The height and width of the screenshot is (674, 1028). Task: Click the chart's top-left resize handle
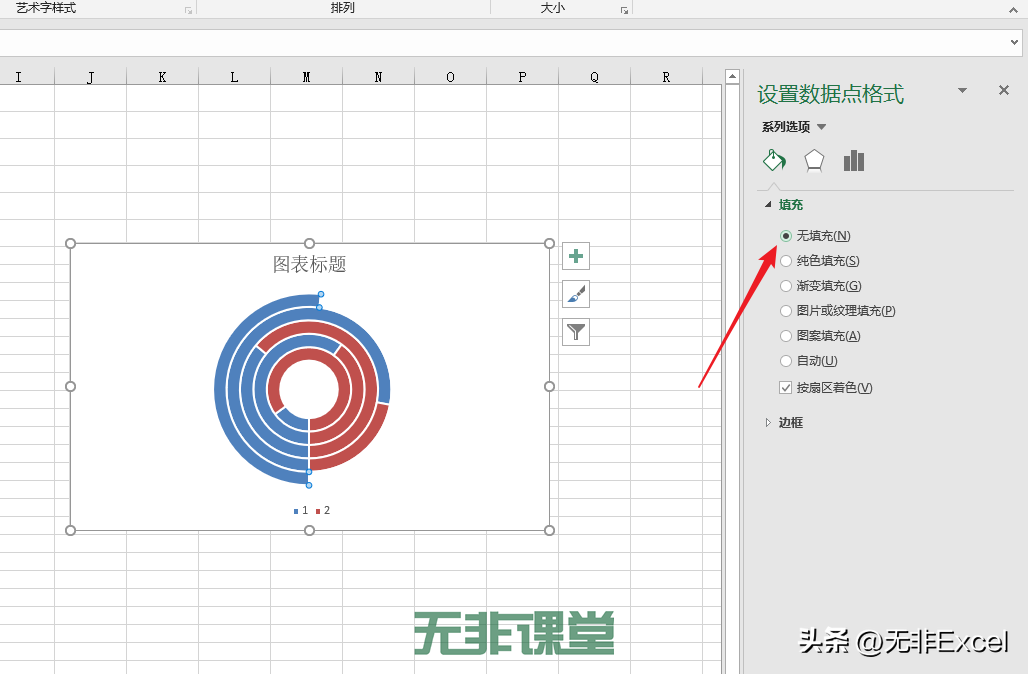click(x=71, y=243)
